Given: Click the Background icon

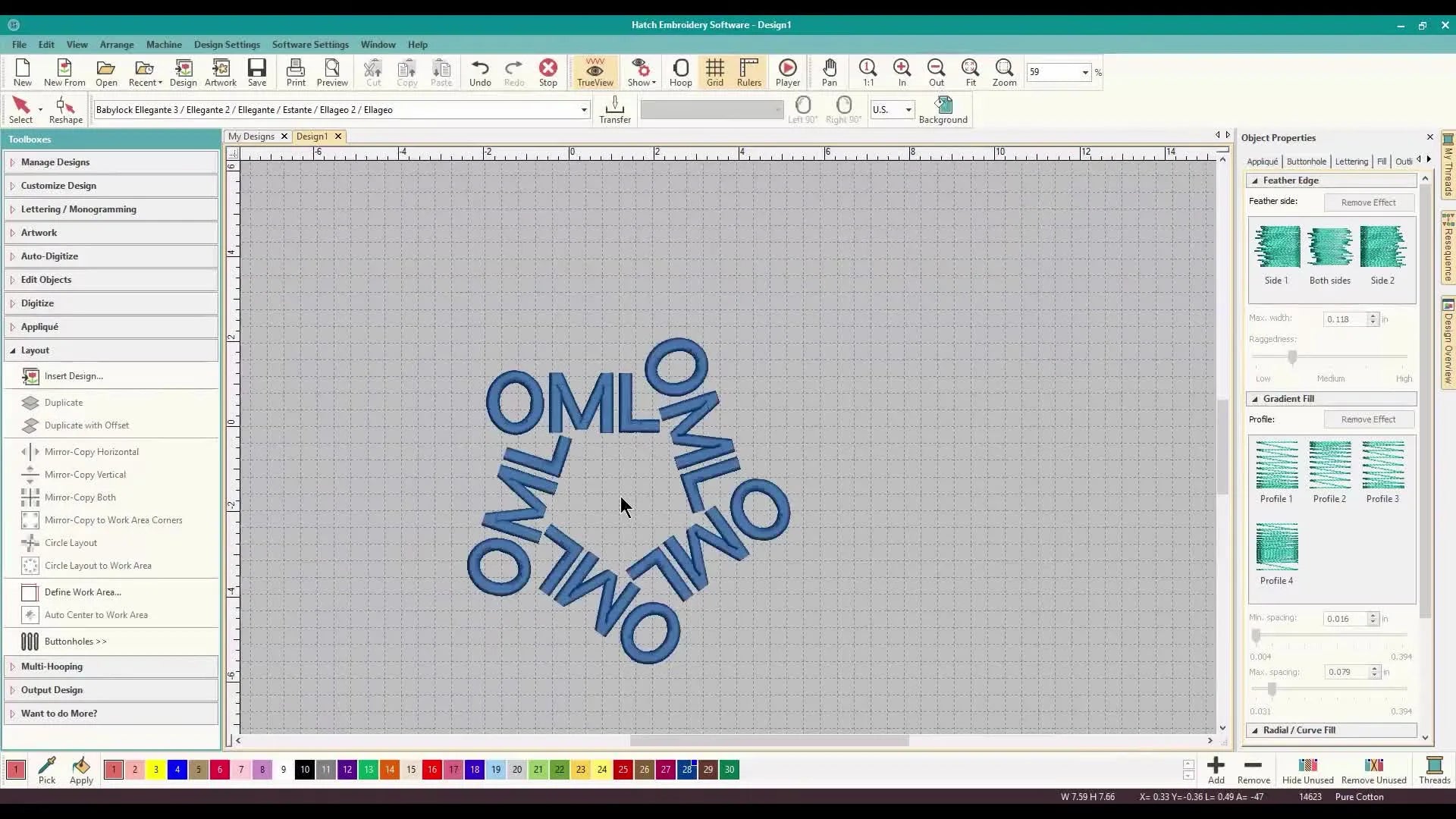Looking at the screenshot, I should tap(943, 110).
